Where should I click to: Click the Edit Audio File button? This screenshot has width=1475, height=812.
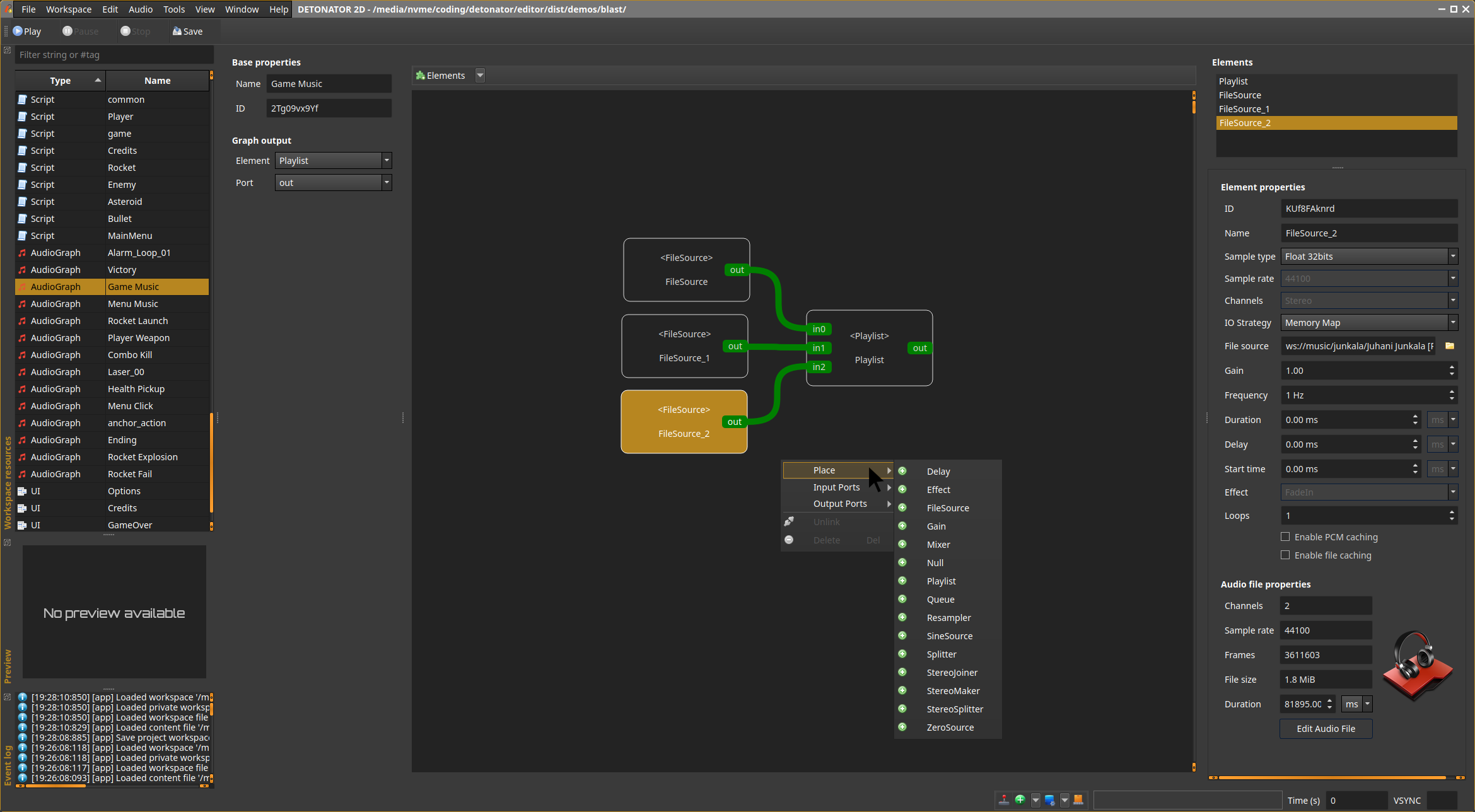[1326, 729]
